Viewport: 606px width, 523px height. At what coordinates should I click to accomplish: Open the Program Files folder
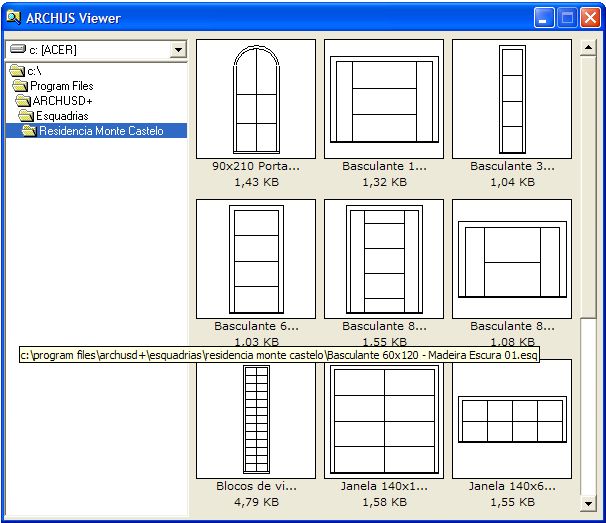point(62,86)
